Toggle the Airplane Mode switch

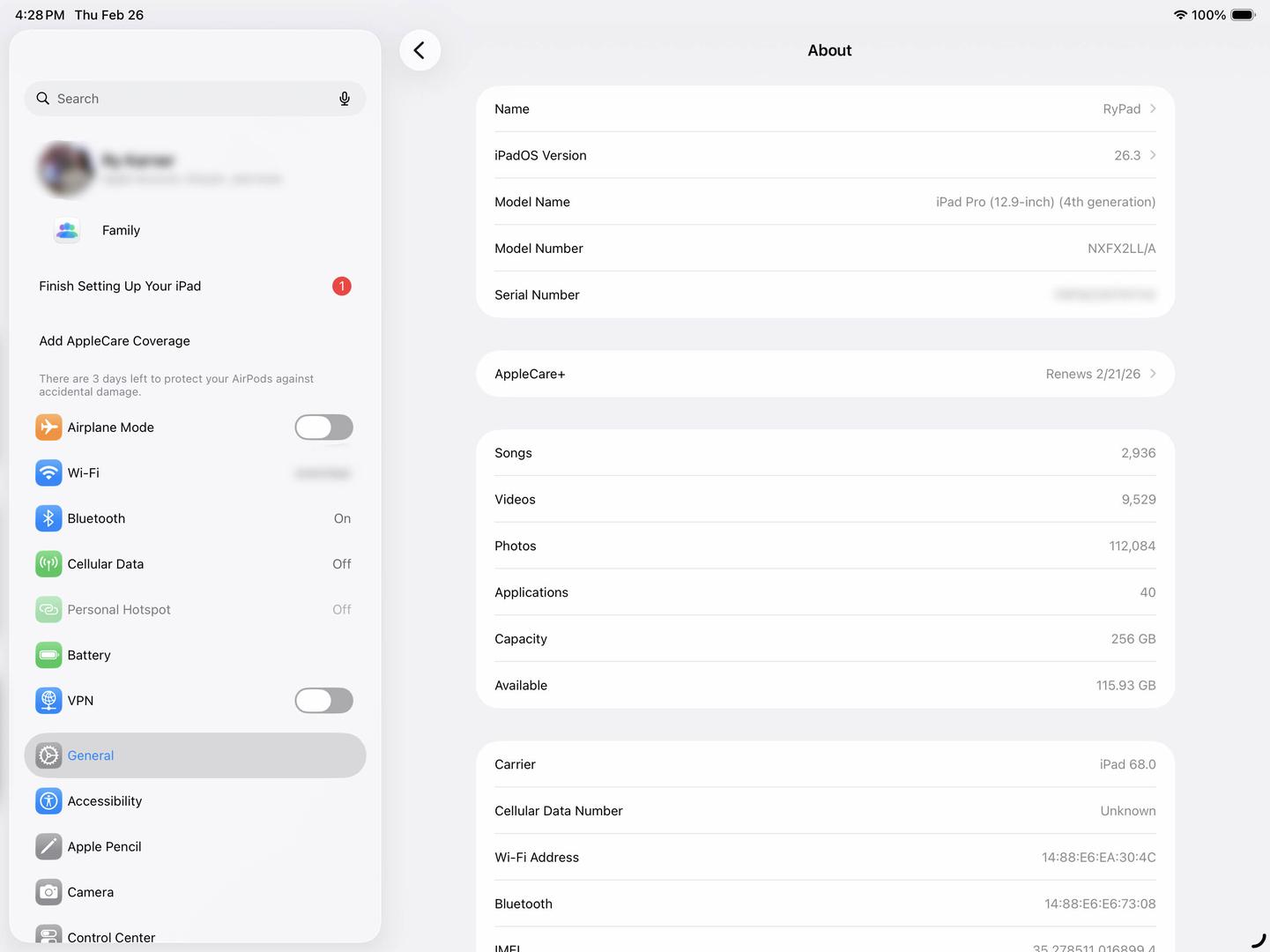click(x=324, y=428)
